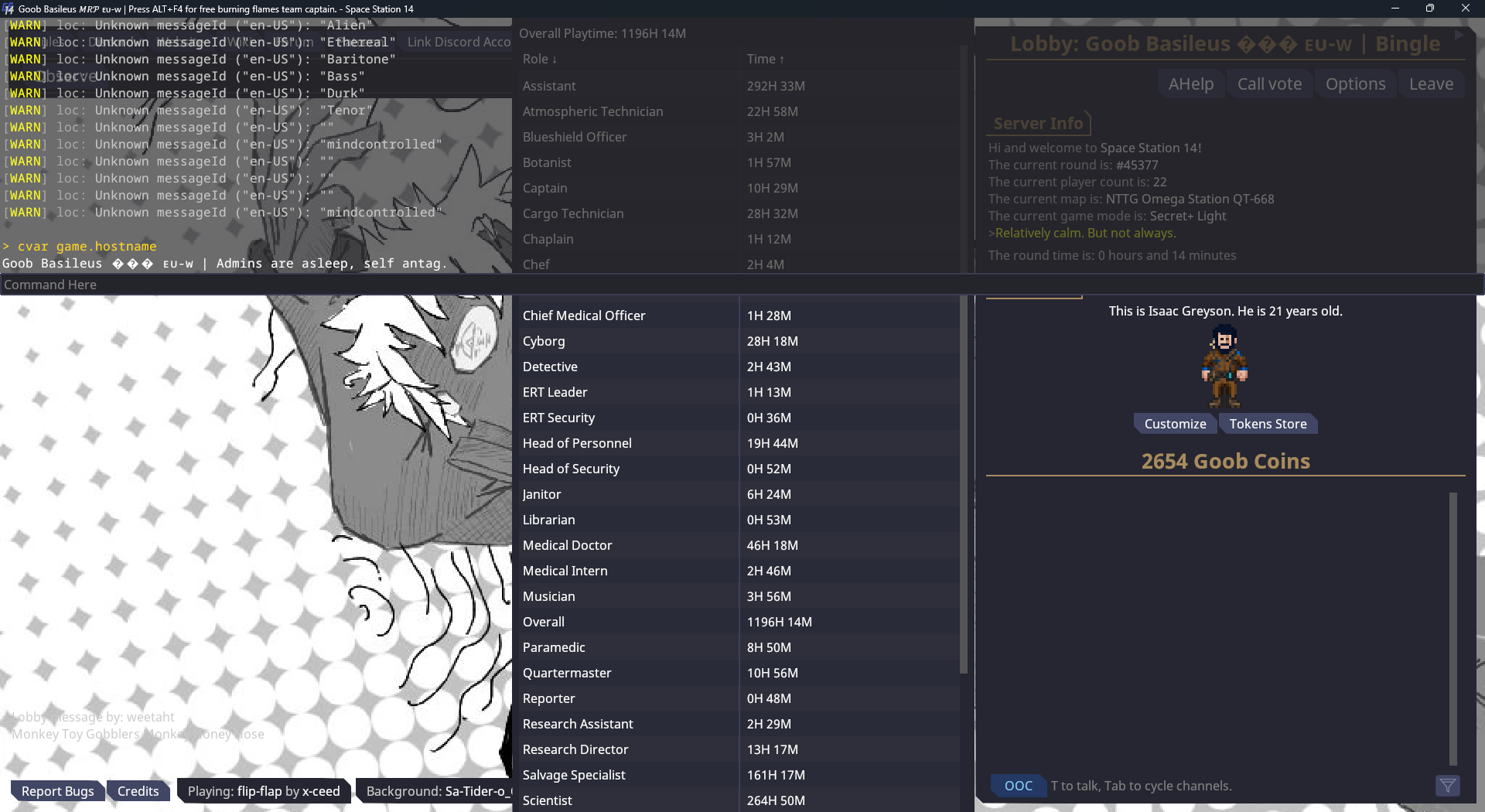Click the Isaac Greyson character sprite
This screenshot has width=1485, height=812.
coord(1224,367)
